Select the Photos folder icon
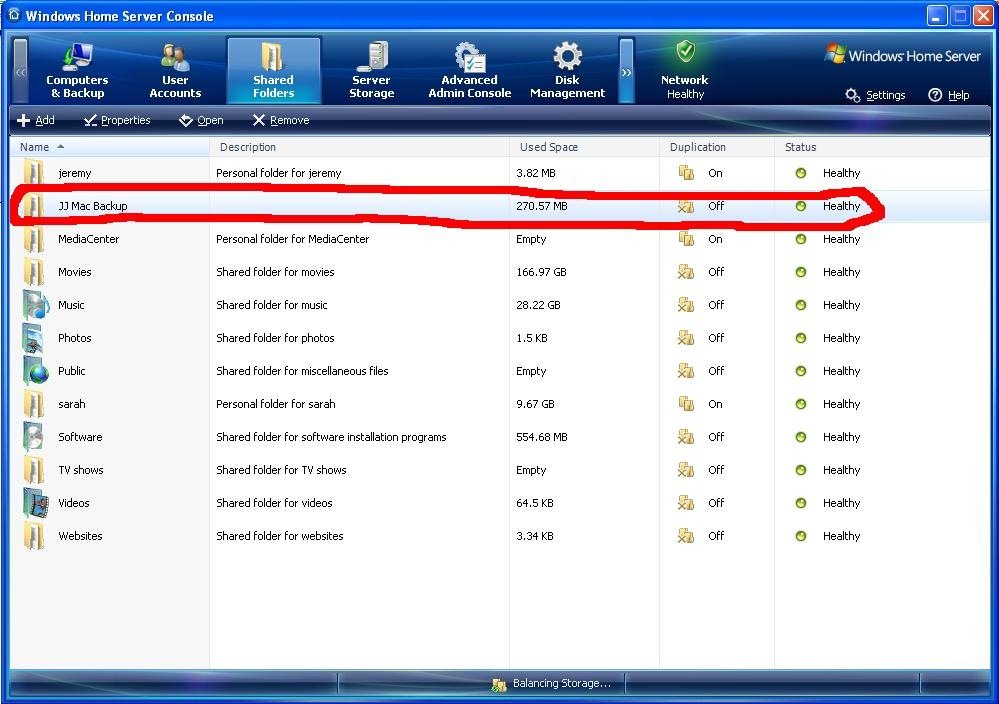The height and width of the screenshot is (704, 999). 34,338
